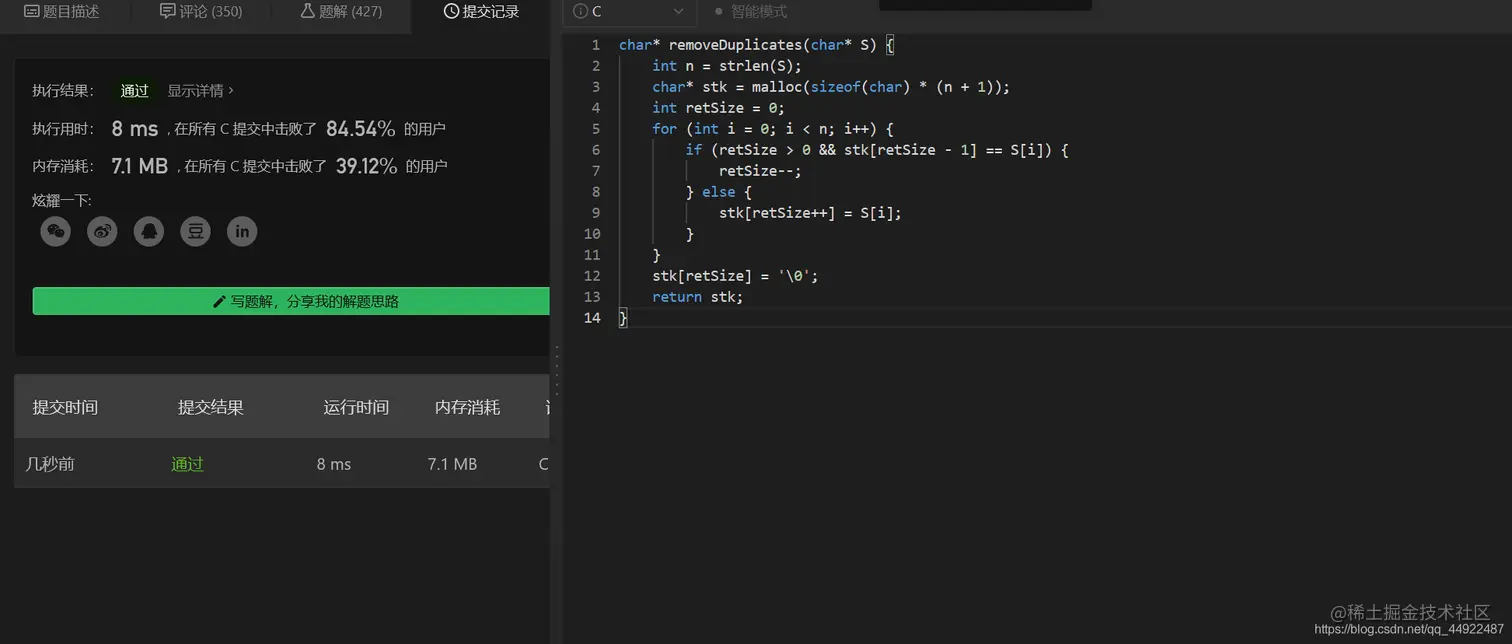1512x644 pixels.
Task: Open the 题目描述 tab
Action: (62, 12)
